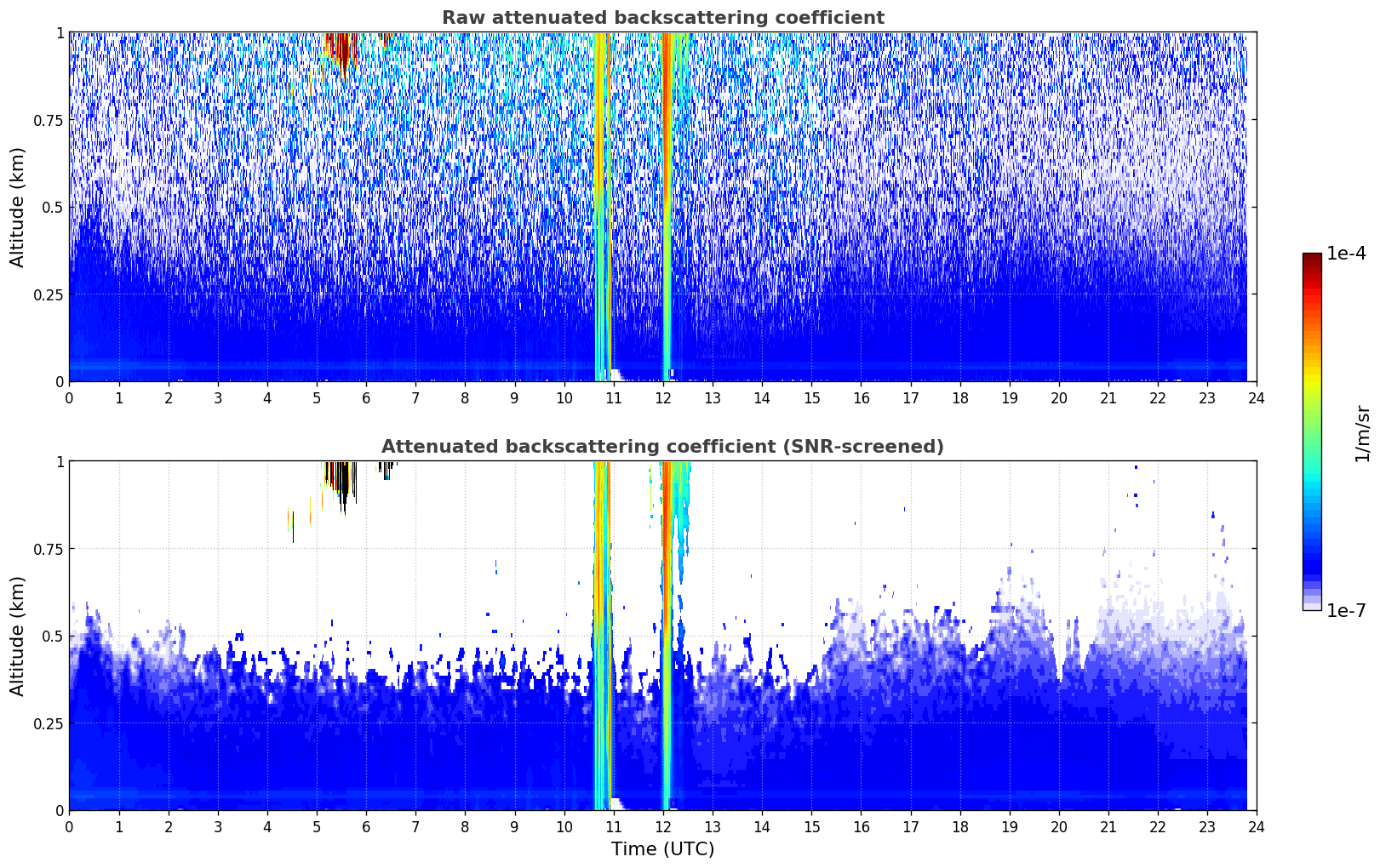Click the '21' hour tick under top plot

[1108, 397]
